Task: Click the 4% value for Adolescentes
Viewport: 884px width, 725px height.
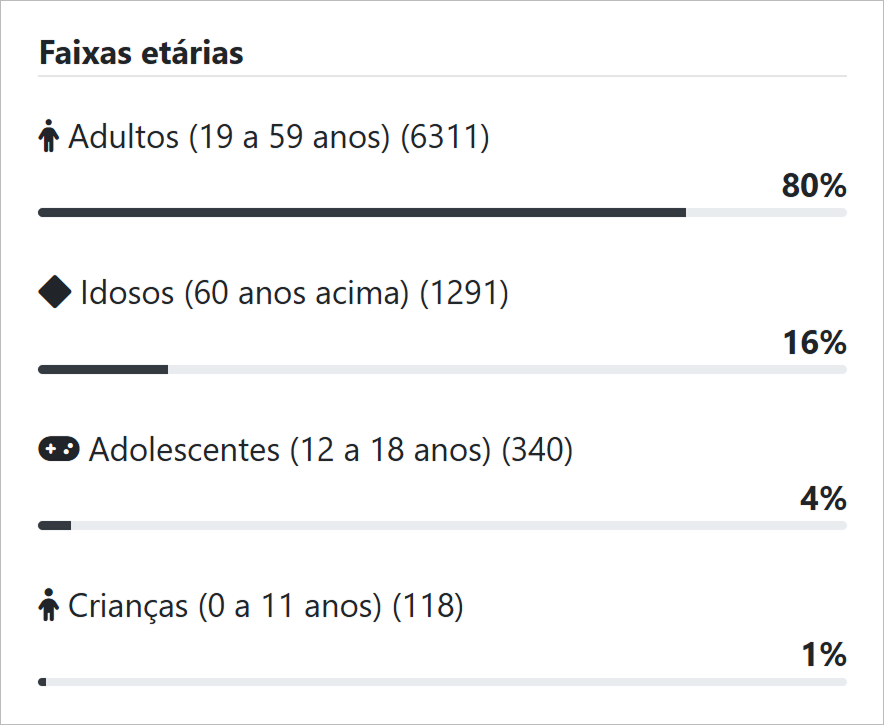Action: coord(823,499)
